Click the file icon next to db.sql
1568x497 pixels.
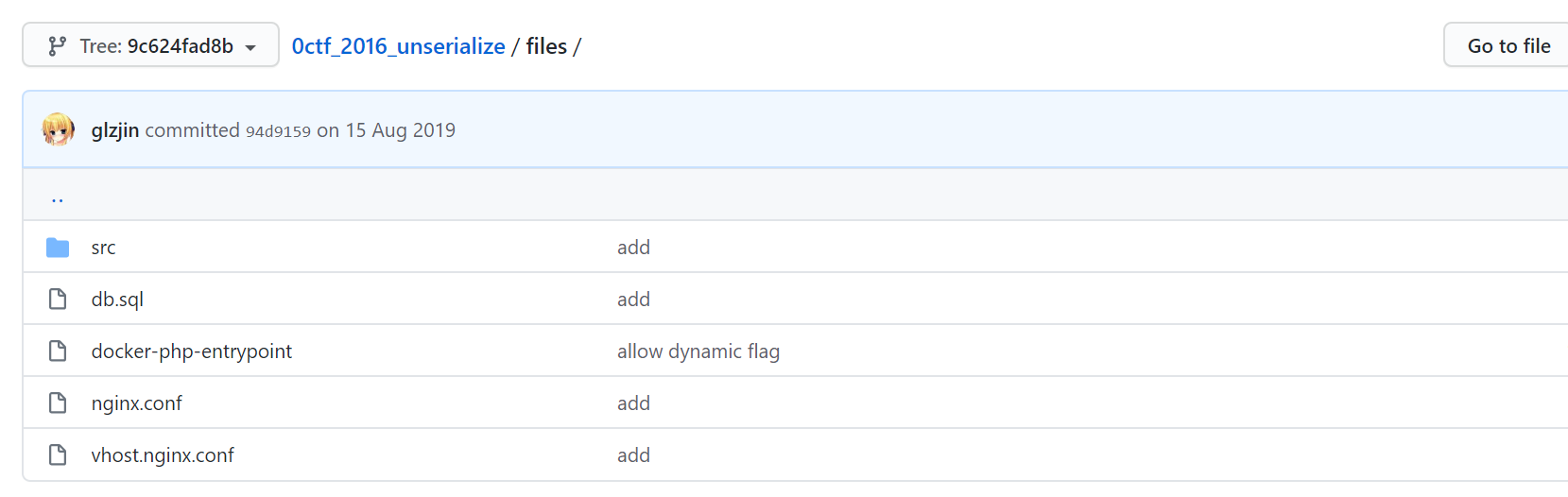coord(58,300)
